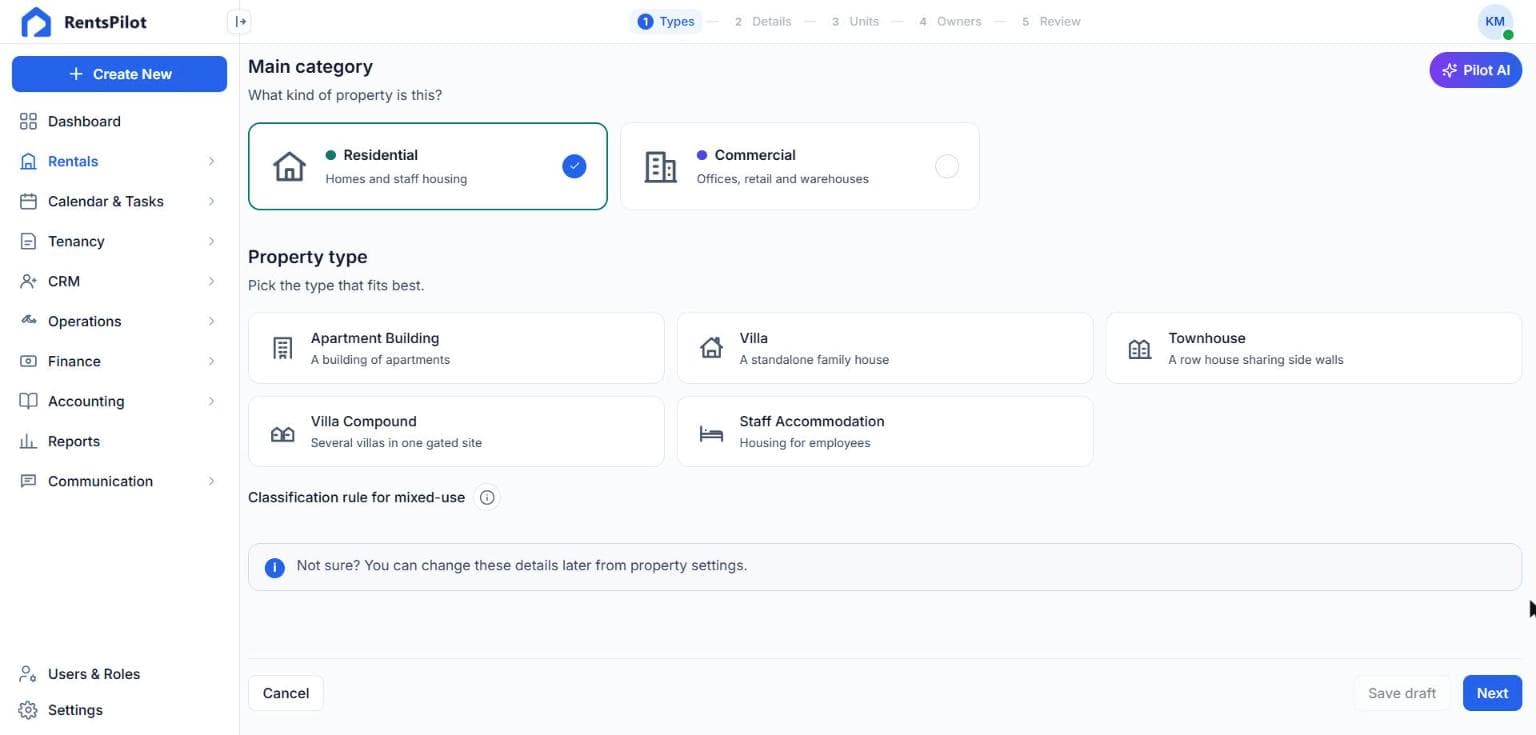Go to the Details step
1536x735 pixels.
(763, 21)
